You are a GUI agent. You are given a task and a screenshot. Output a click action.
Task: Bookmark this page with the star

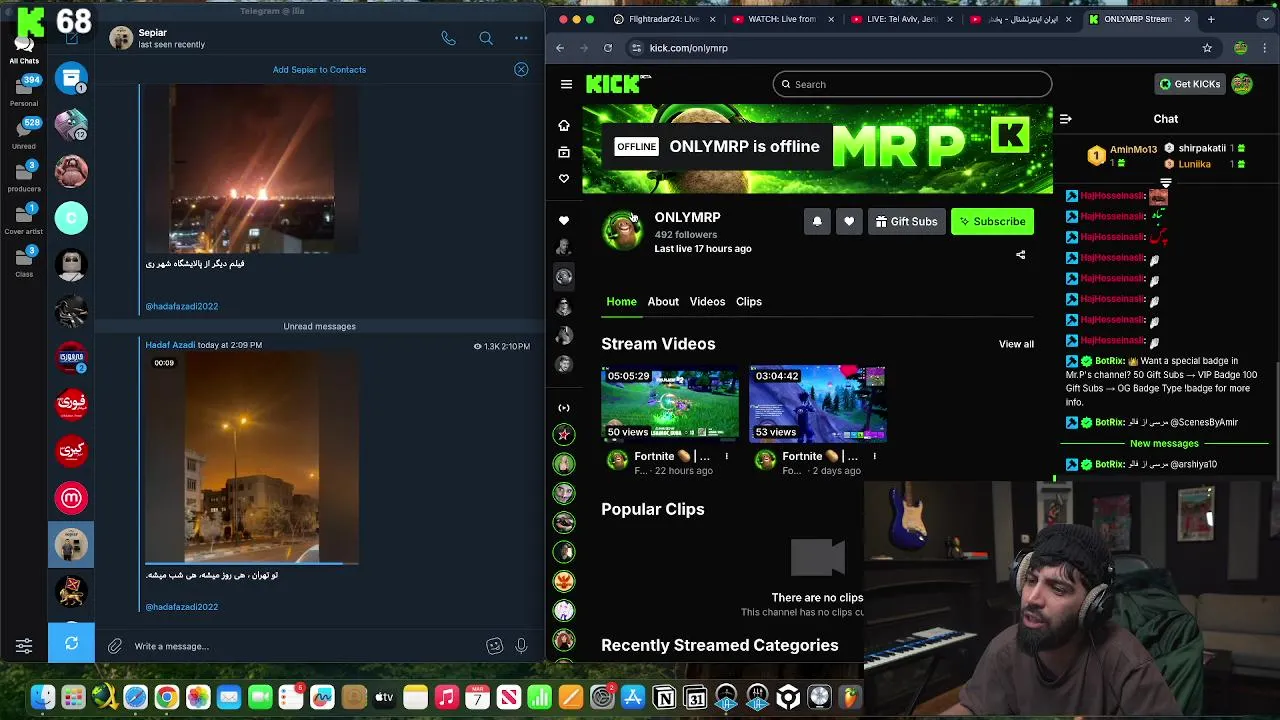pos(1207,48)
